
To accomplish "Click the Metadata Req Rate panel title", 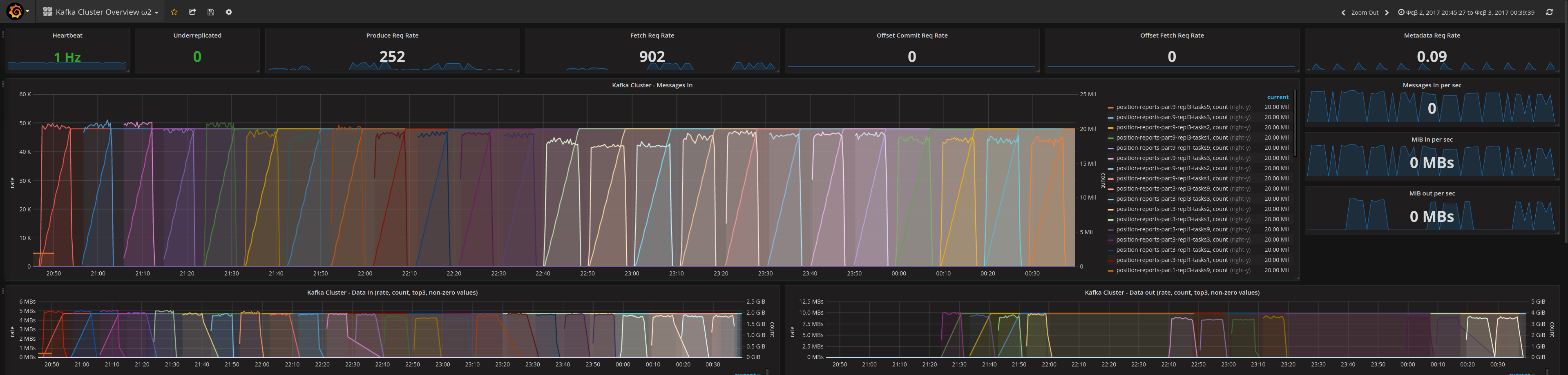I will (1432, 35).
